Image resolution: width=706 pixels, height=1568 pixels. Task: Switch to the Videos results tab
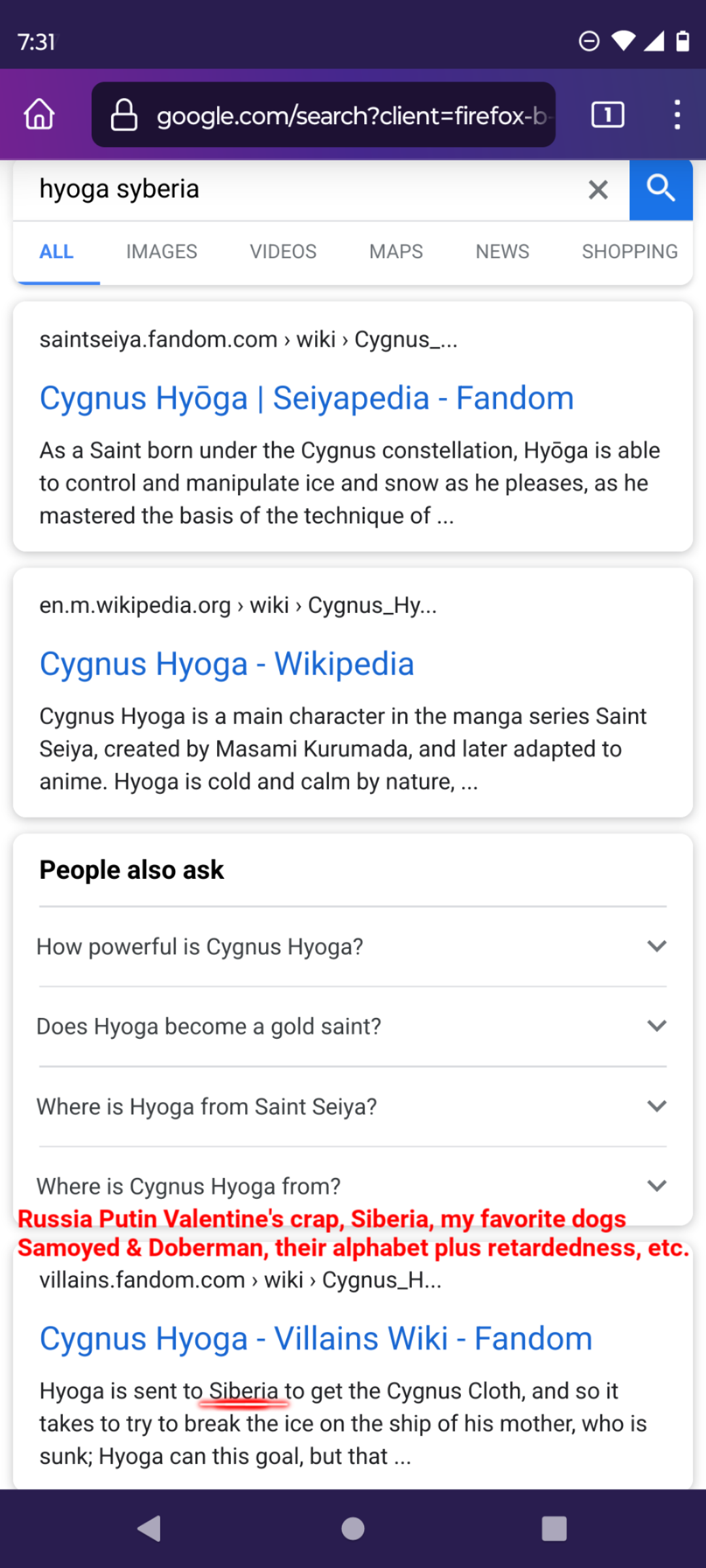(x=283, y=252)
